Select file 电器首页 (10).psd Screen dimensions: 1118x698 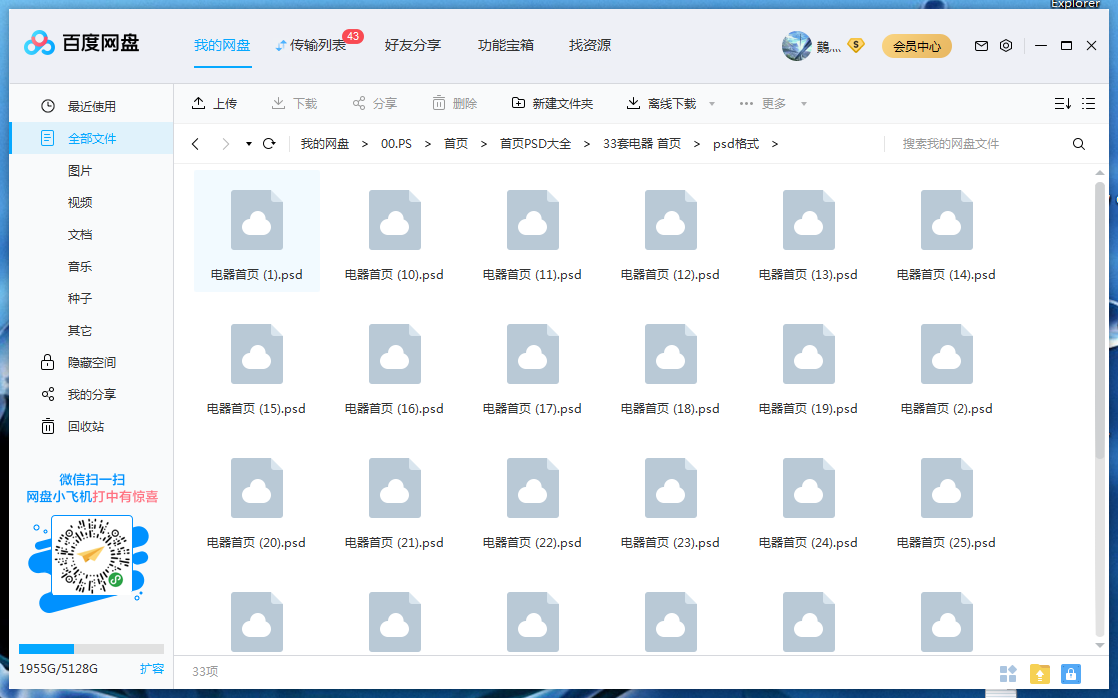(394, 235)
